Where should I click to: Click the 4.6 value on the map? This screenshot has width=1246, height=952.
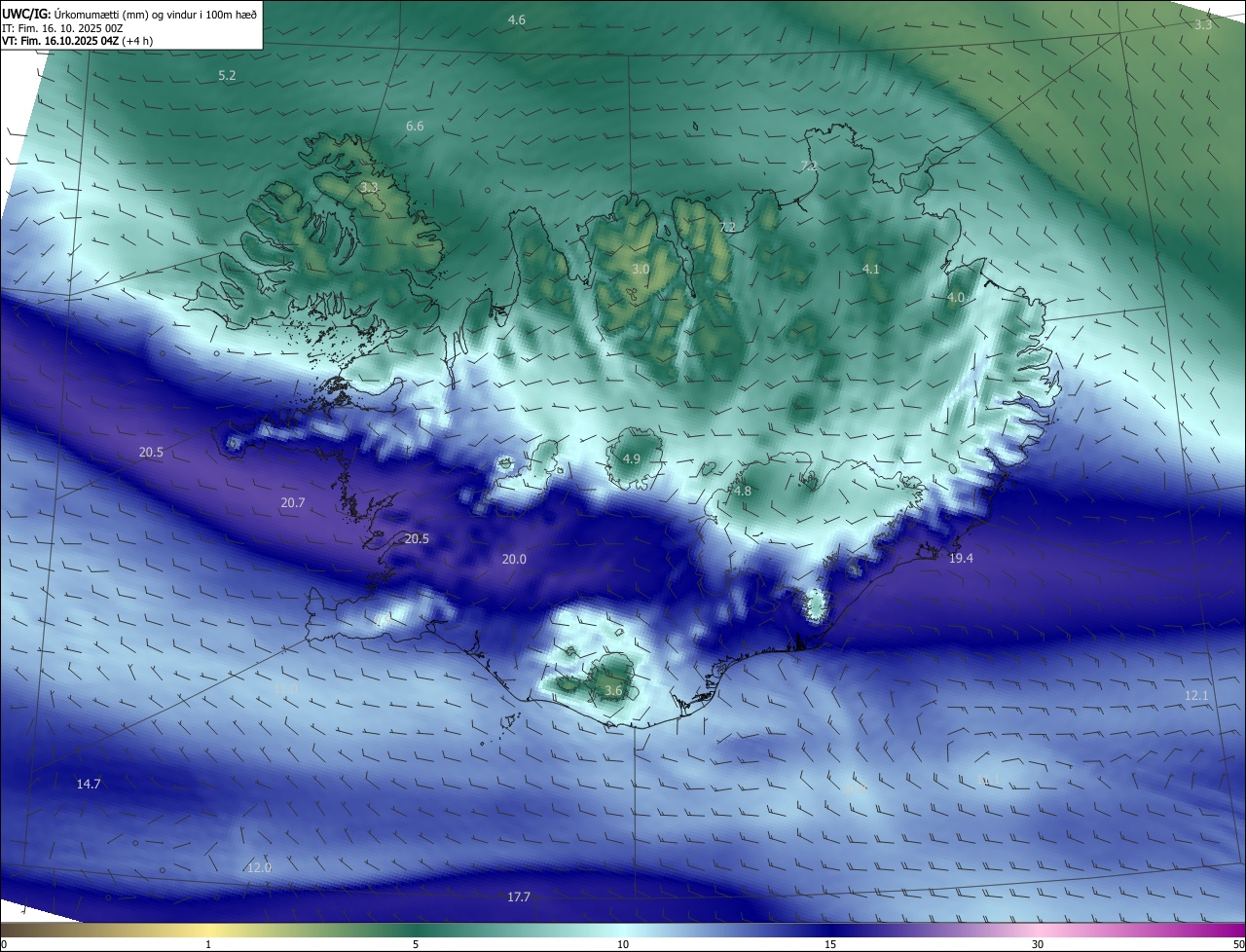pyautogui.click(x=517, y=20)
